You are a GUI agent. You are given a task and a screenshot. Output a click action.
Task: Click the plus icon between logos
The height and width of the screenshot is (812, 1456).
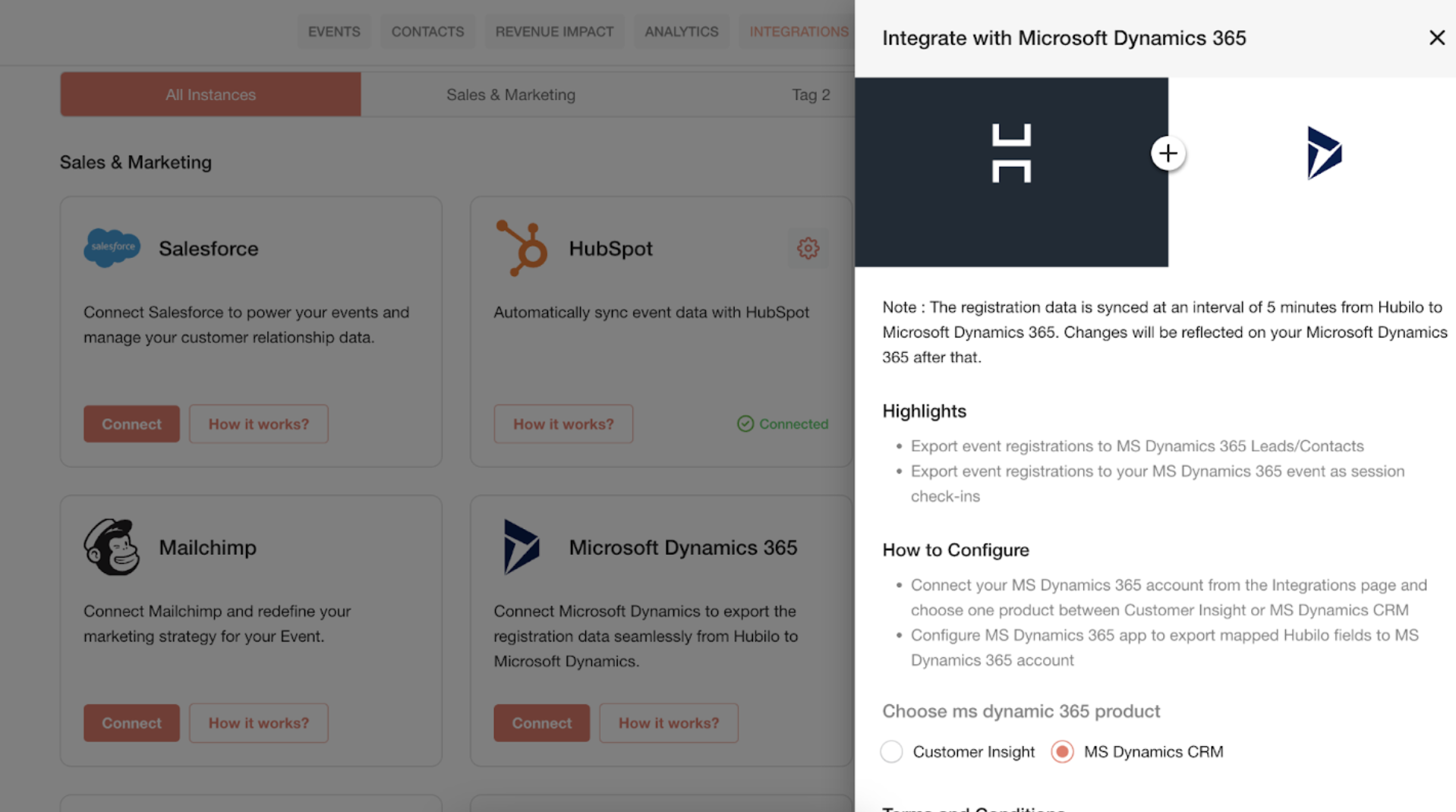pyautogui.click(x=1168, y=153)
